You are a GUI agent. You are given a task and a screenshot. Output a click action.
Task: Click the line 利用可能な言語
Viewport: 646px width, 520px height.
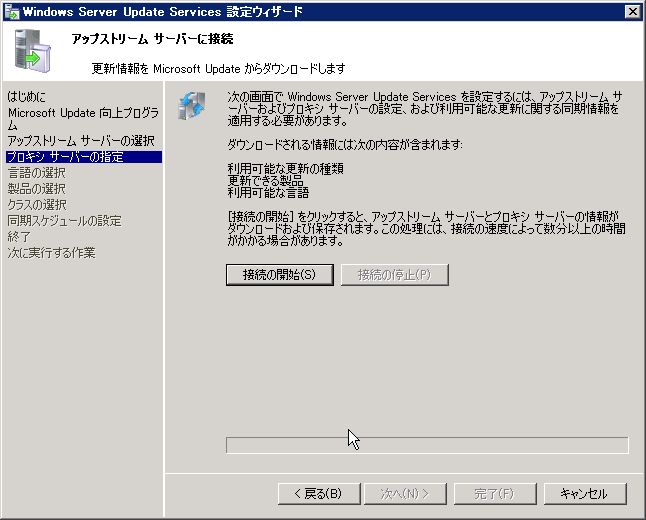tap(268, 192)
